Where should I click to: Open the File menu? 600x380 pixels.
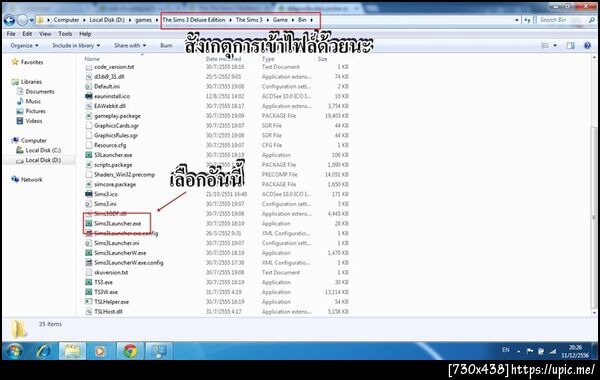(x=11, y=34)
